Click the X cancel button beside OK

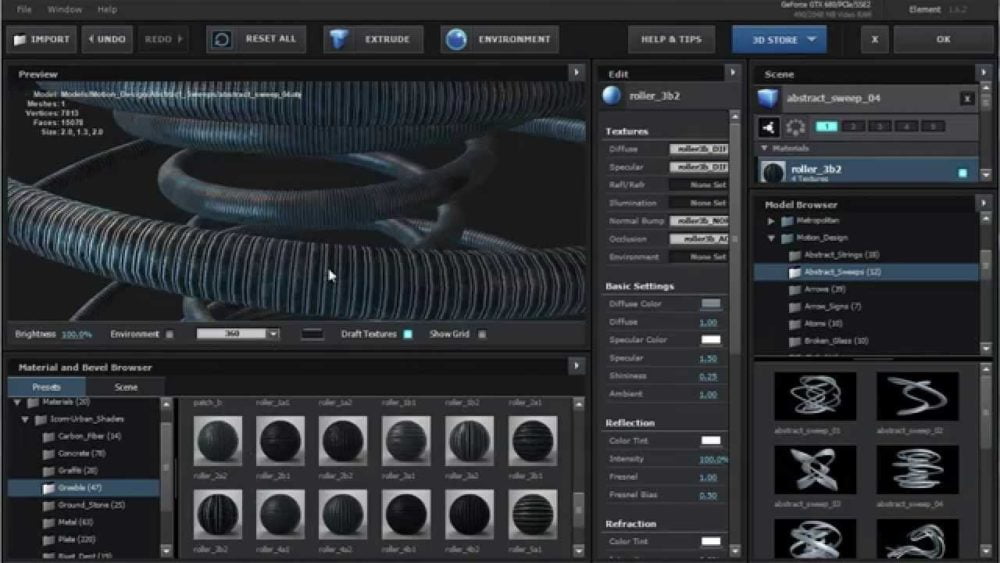(874, 40)
